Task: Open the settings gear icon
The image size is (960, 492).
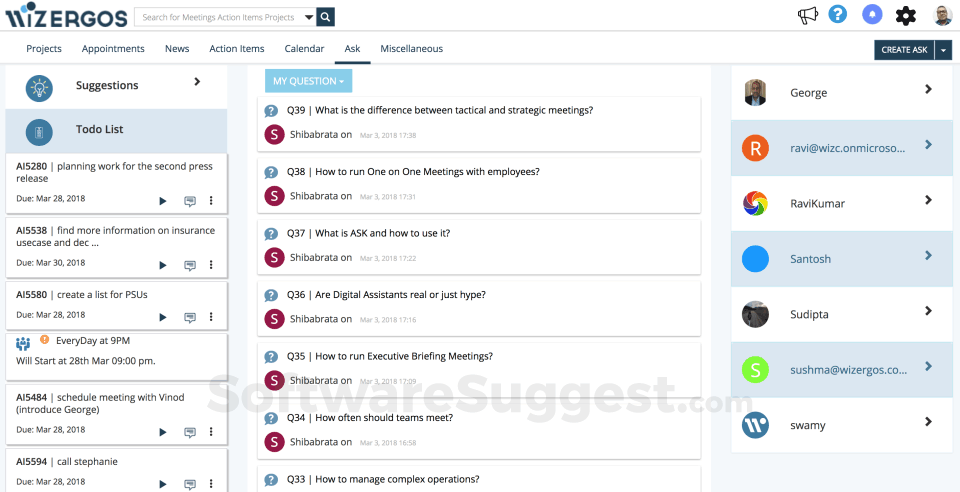Action: click(906, 16)
